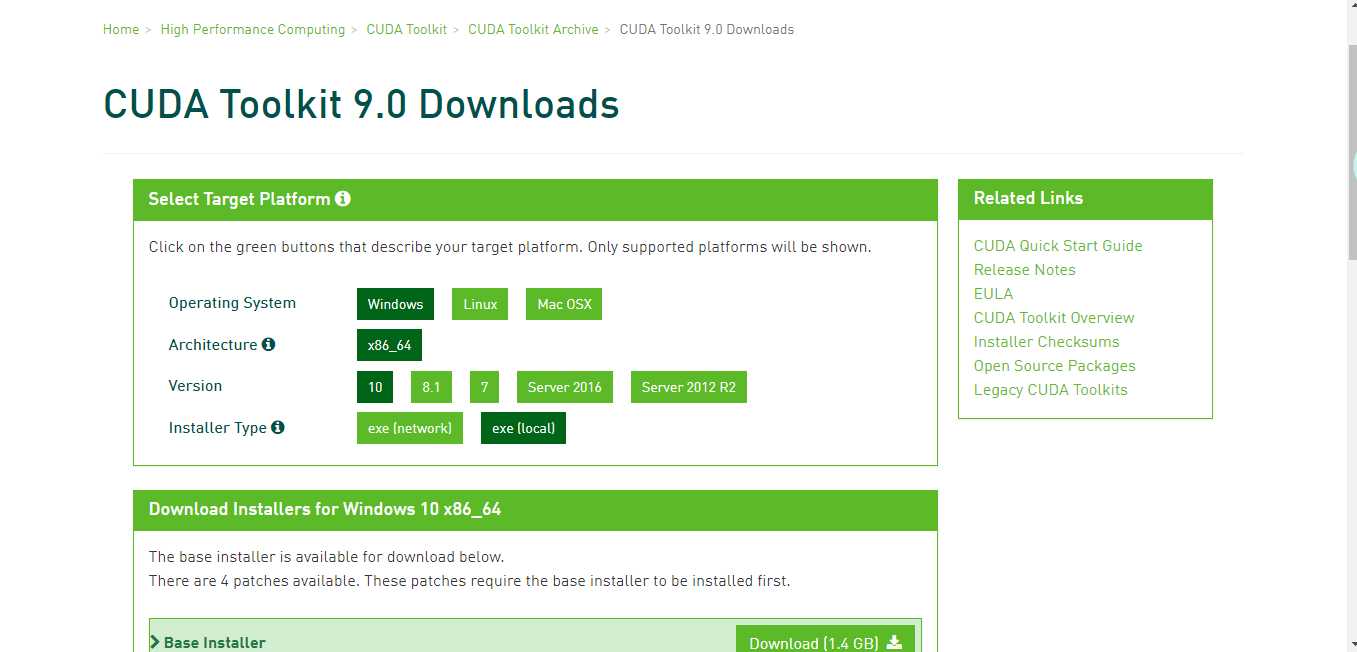Choose Windows version 7 button
1357x652 pixels.
(484, 387)
